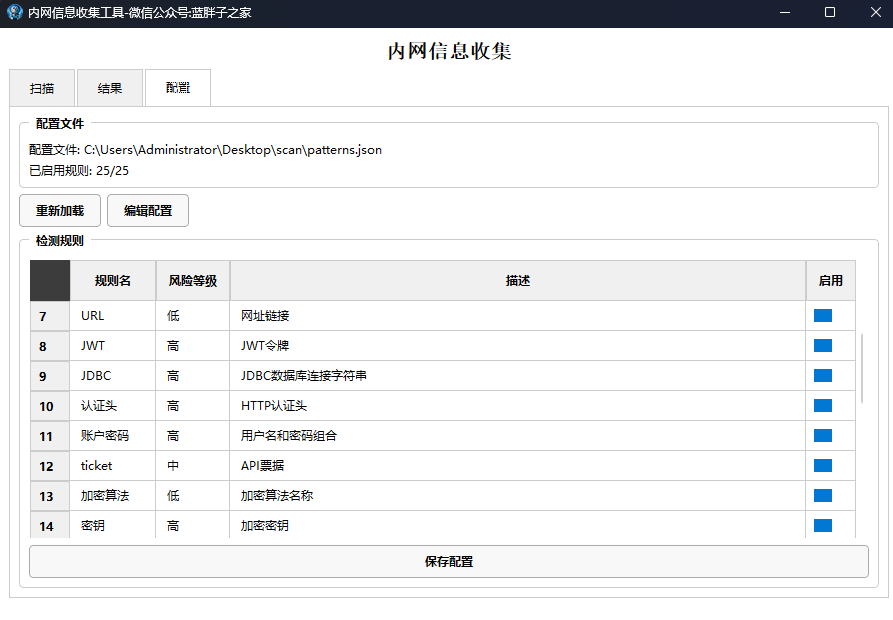Screen dimensions: 893x620
Task: Click the rules table vertical scrollbar
Action: tap(862, 368)
